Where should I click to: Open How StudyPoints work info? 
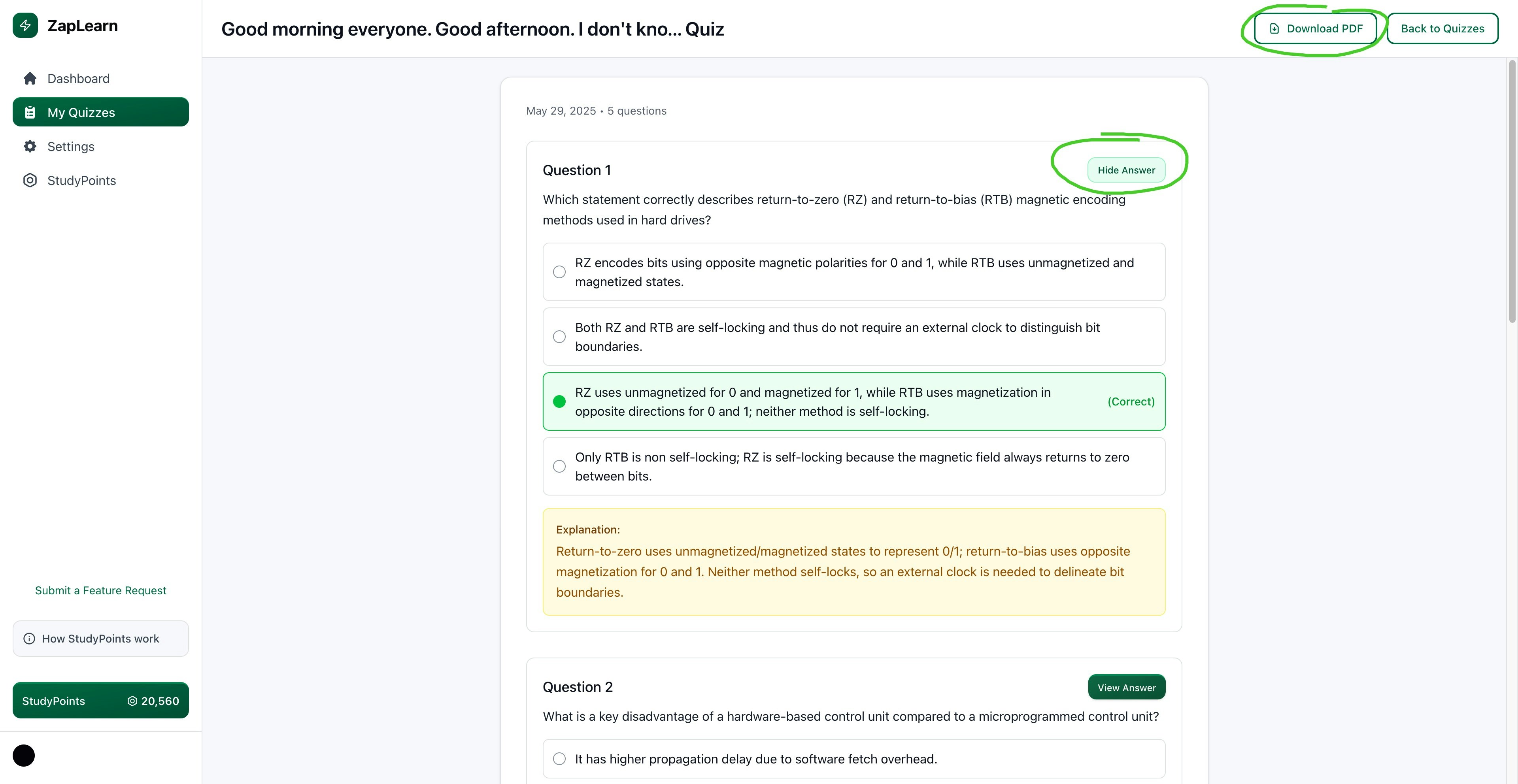click(x=101, y=639)
